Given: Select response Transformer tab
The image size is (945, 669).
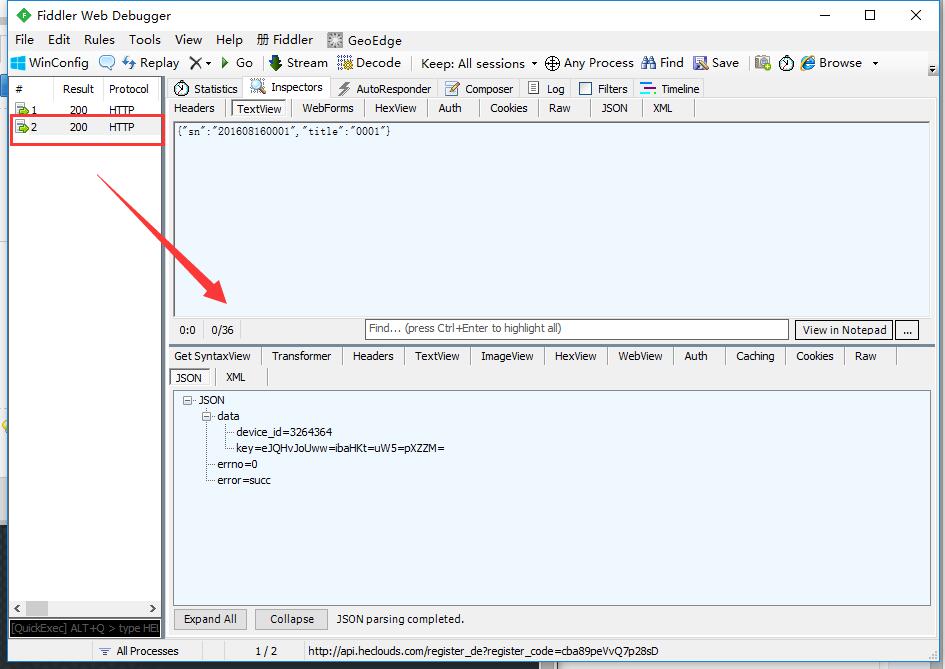Looking at the screenshot, I should 301,356.
